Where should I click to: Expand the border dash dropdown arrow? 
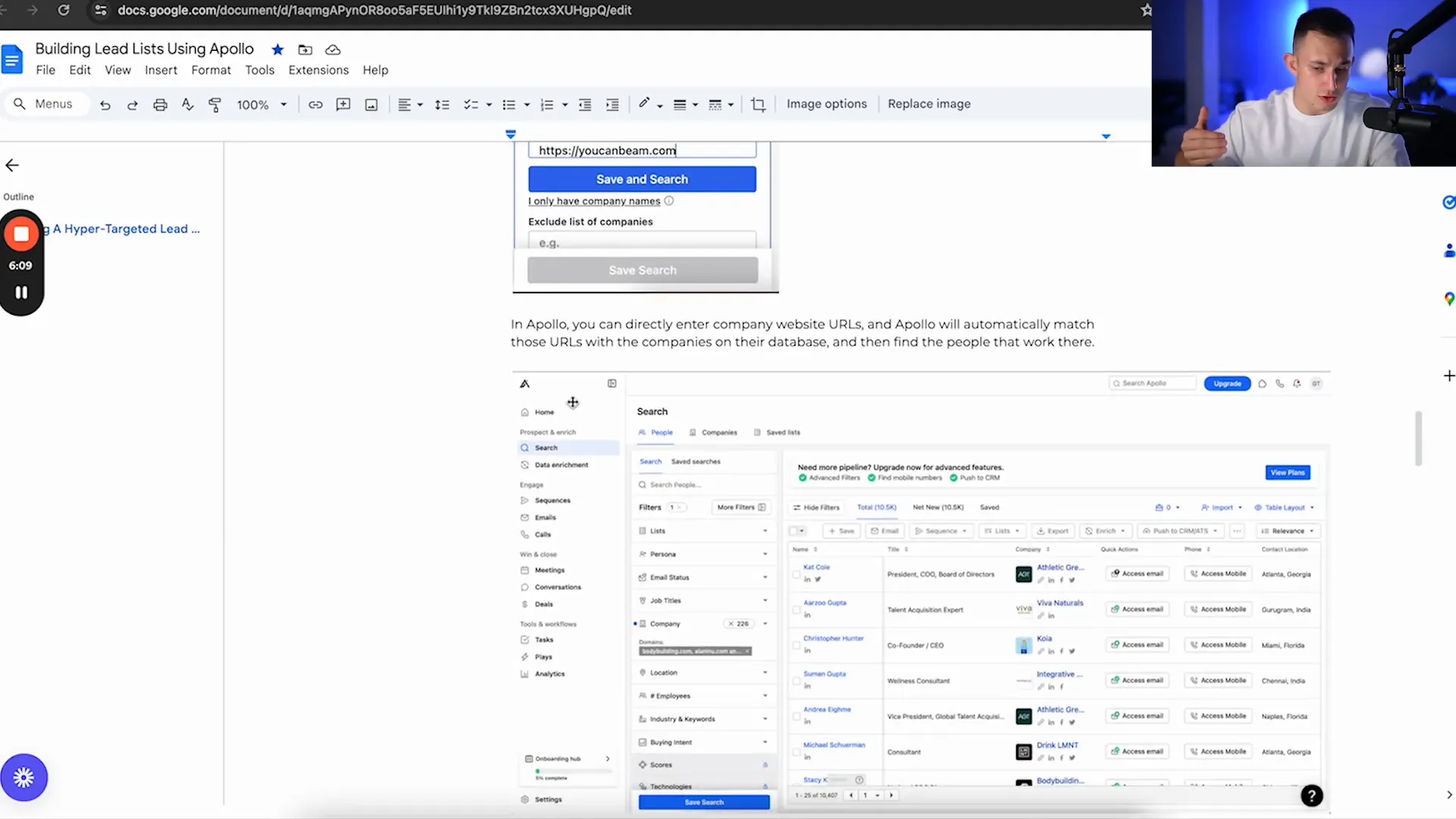click(731, 105)
